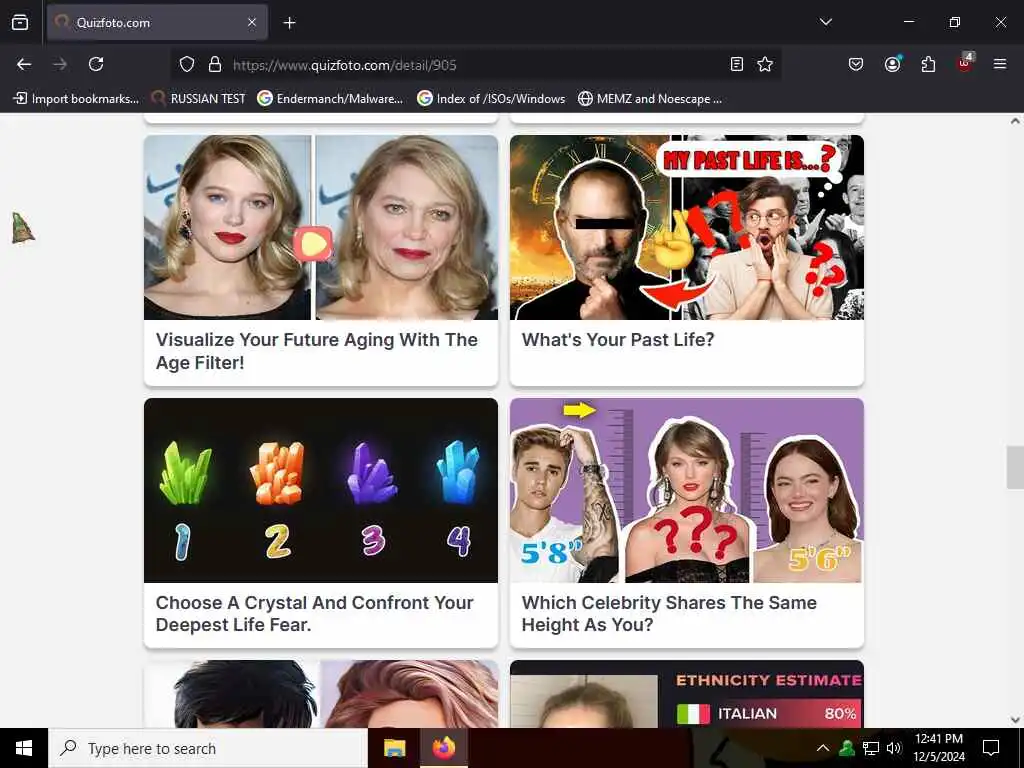The image size is (1024, 768).
Task: Open the hairstyle quiz thumbnail at bottom left
Action: 321,694
